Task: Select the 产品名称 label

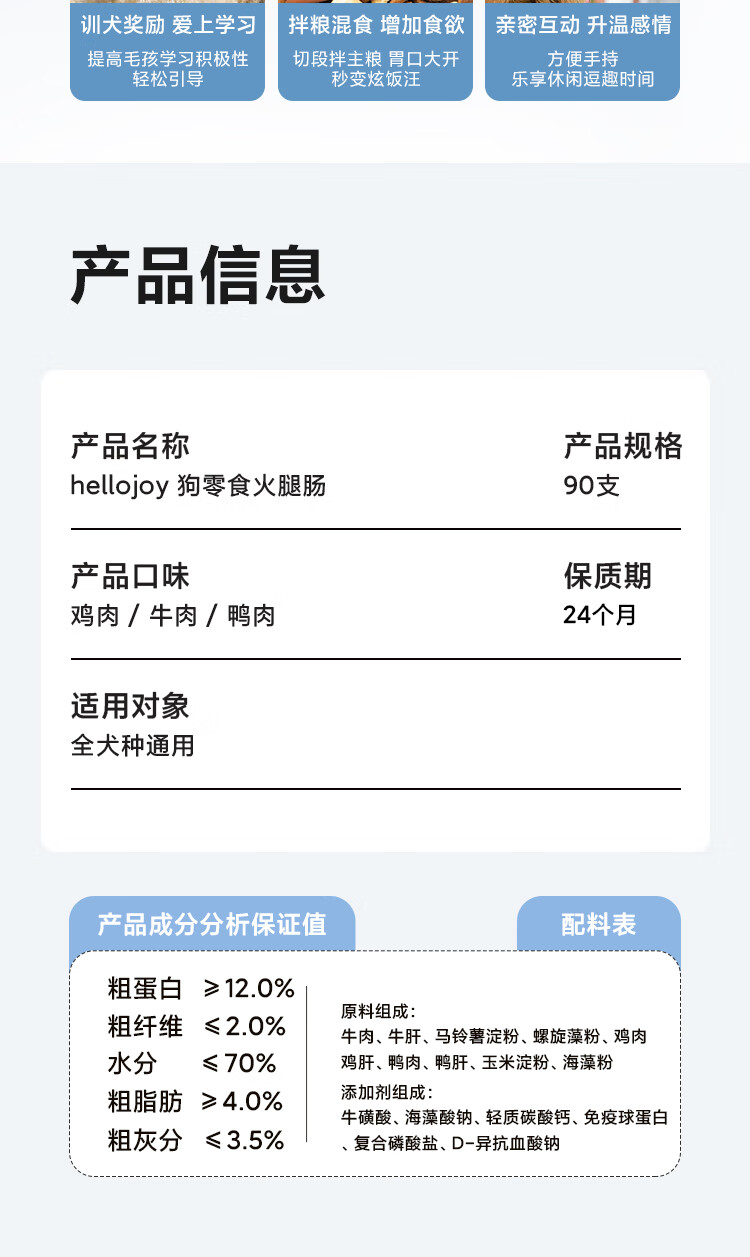Action: [130, 446]
